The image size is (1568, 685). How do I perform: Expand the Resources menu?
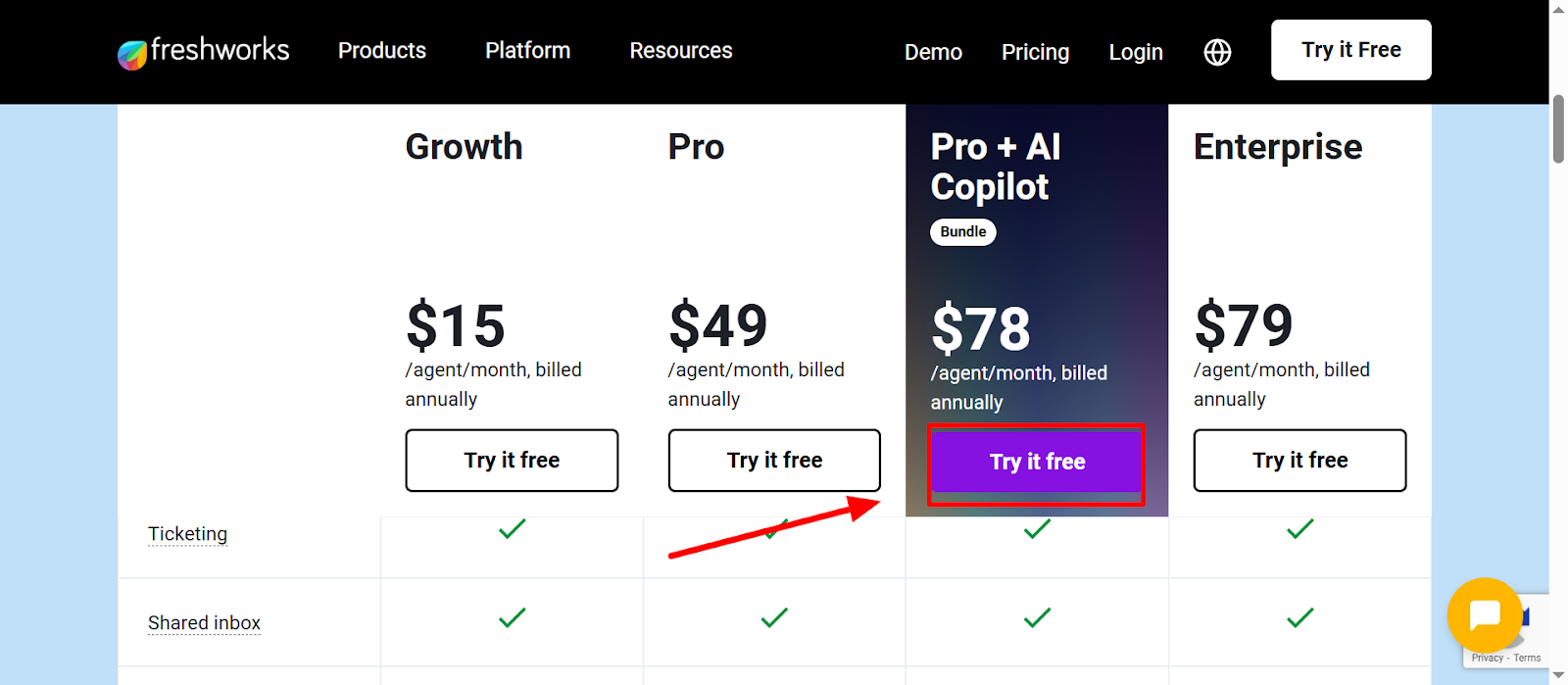680,51
